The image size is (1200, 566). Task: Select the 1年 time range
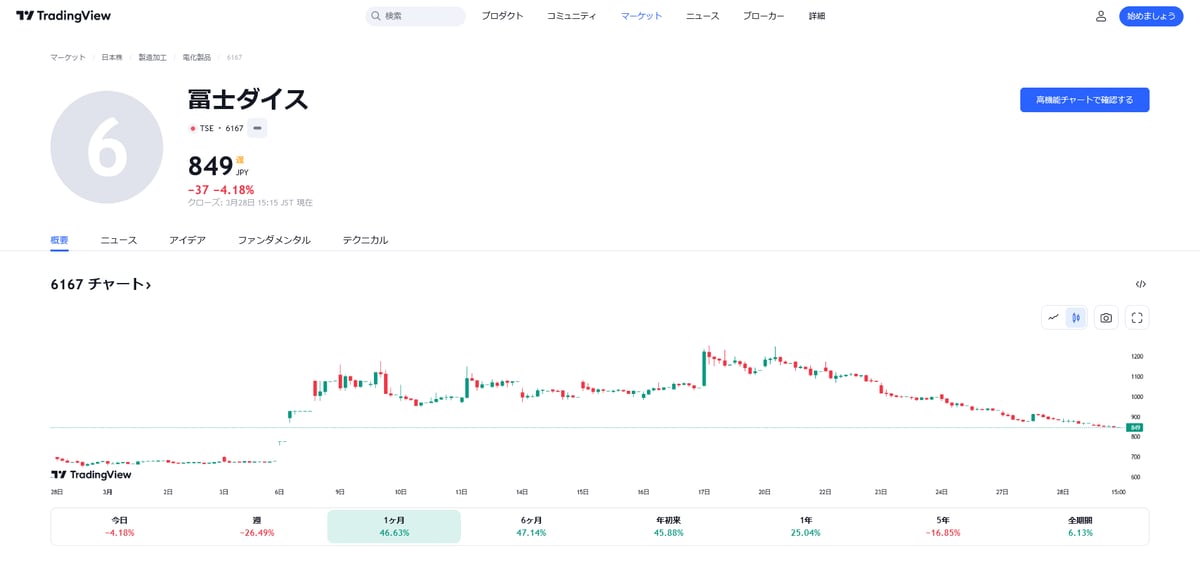[806, 526]
